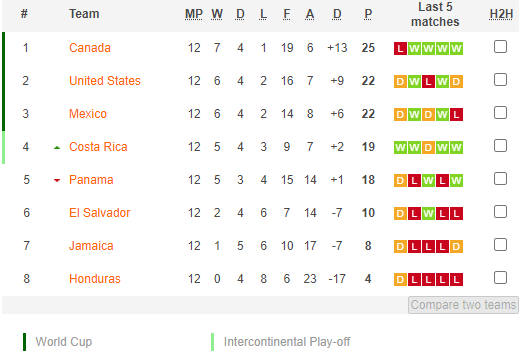Click the P points column header
This screenshot has width=519, height=361.
(x=368, y=14)
